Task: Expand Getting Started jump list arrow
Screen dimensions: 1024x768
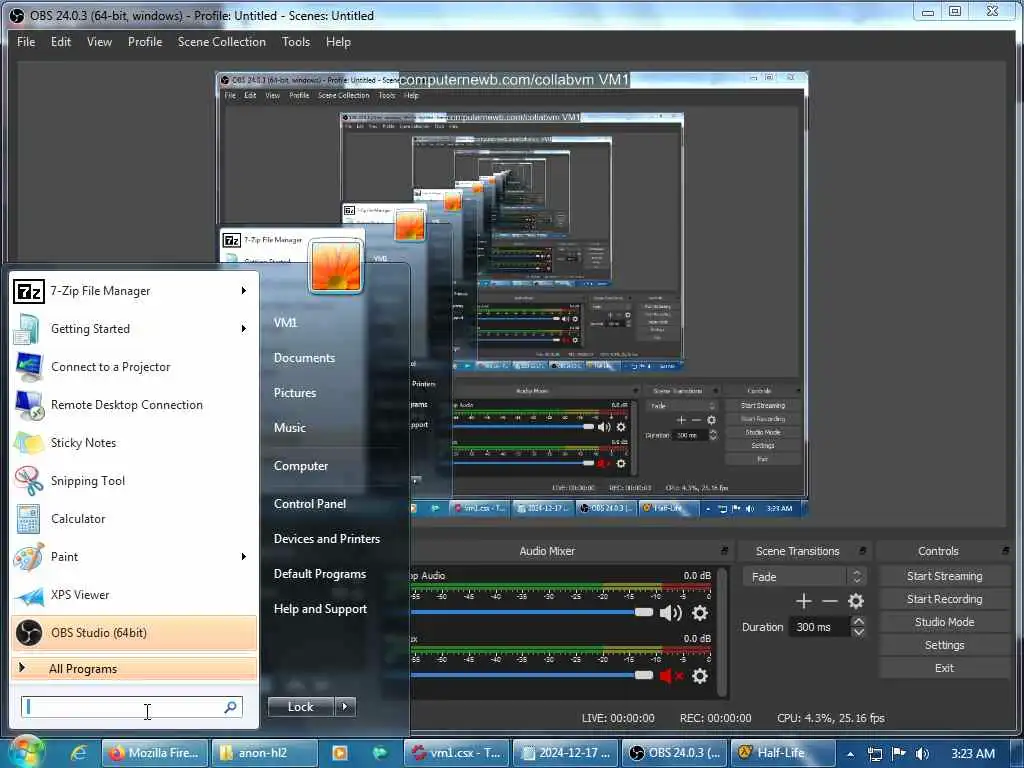Action: (x=244, y=328)
